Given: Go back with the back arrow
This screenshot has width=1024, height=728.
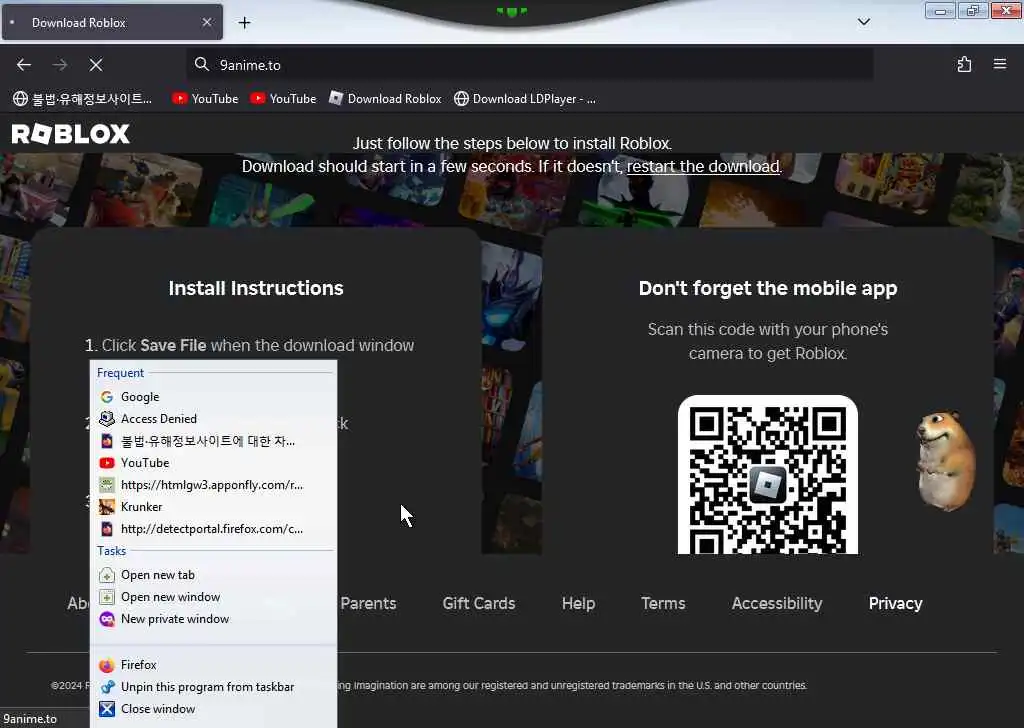Looking at the screenshot, I should 24,65.
